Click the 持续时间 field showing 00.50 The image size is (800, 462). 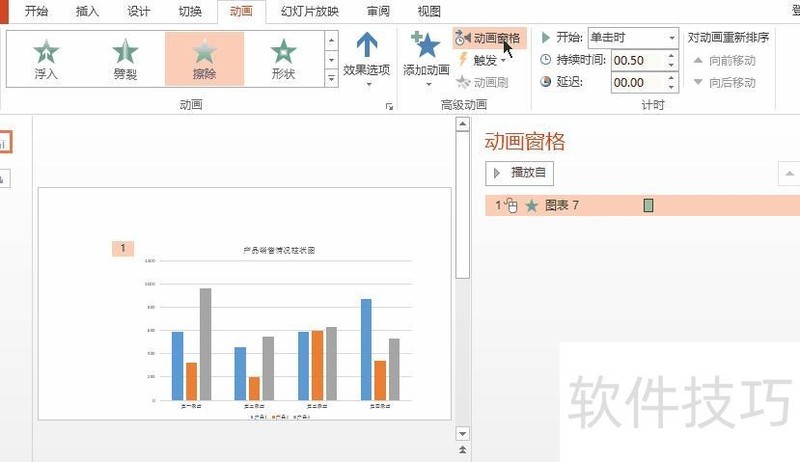point(638,60)
